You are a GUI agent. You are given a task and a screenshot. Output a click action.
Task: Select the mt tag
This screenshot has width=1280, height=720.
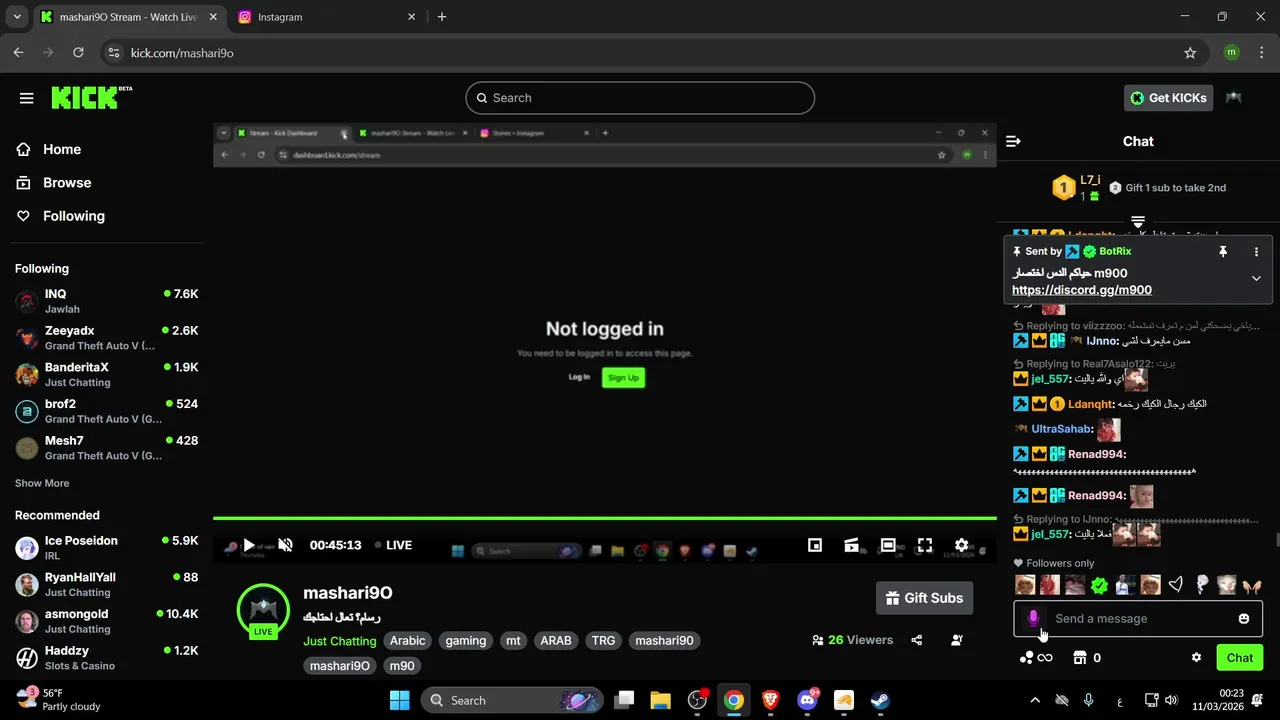513,641
